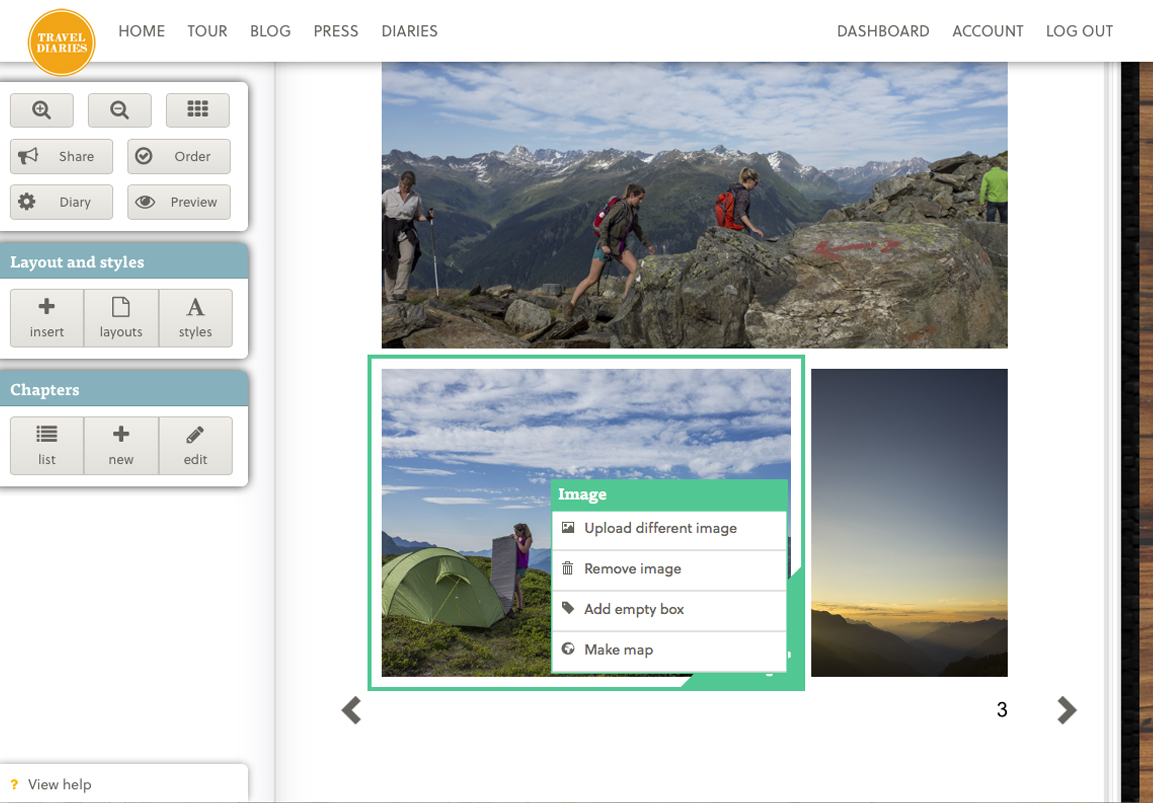This screenshot has height=803, width=1153.
Task: Go to DASHBOARD
Action: tap(883, 31)
